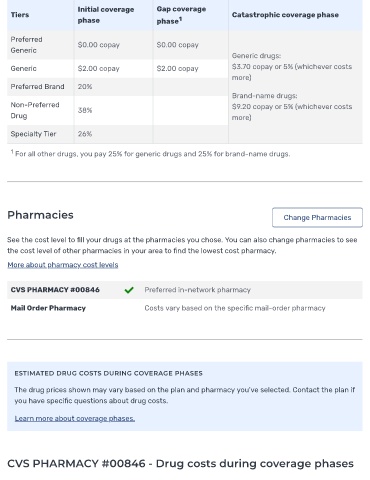The height and width of the screenshot is (480, 370).
Task: Select the Mail Order Pharmacy row label
Action: [x=48, y=308]
